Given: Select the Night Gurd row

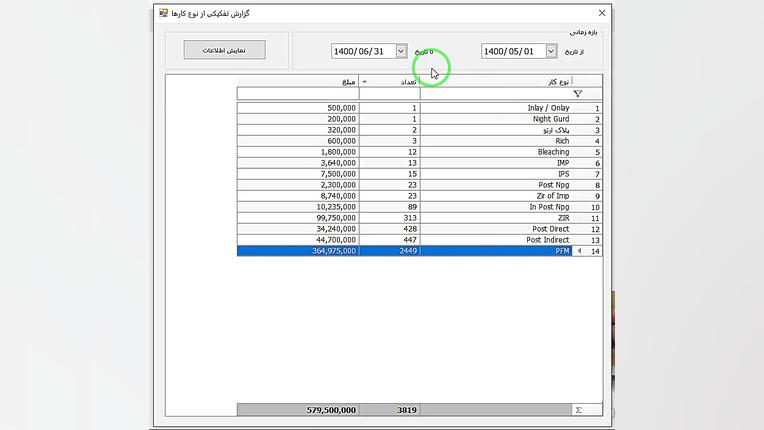Looking at the screenshot, I should [420, 119].
